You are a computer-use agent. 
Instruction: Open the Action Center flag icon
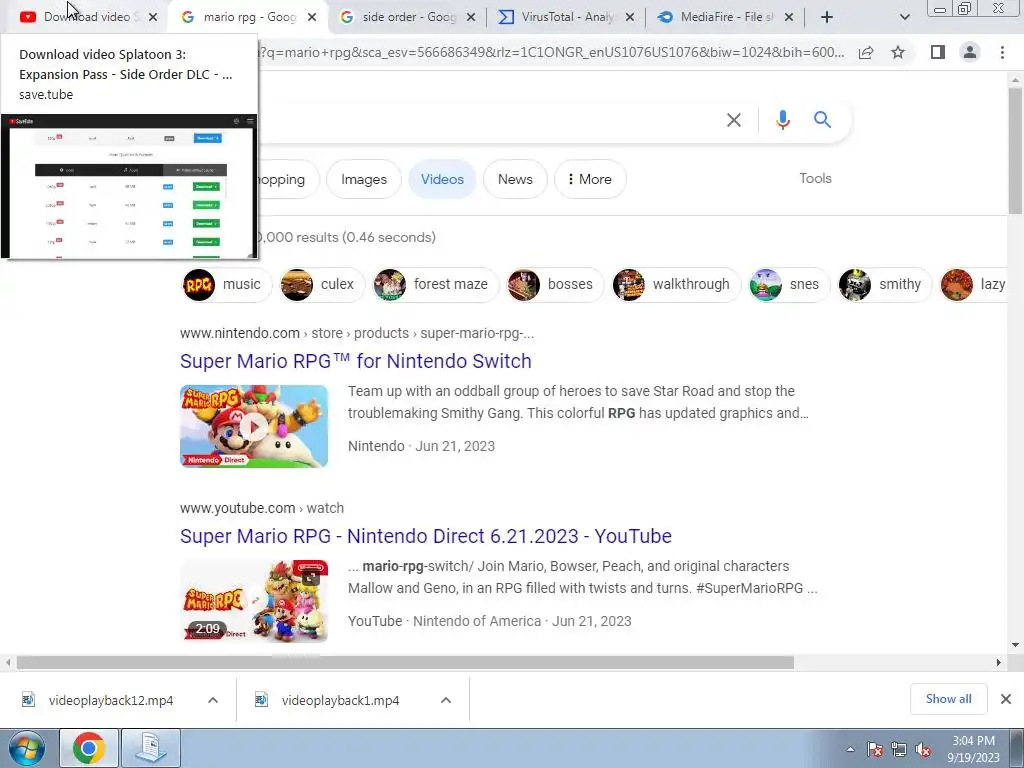(x=875, y=749)
